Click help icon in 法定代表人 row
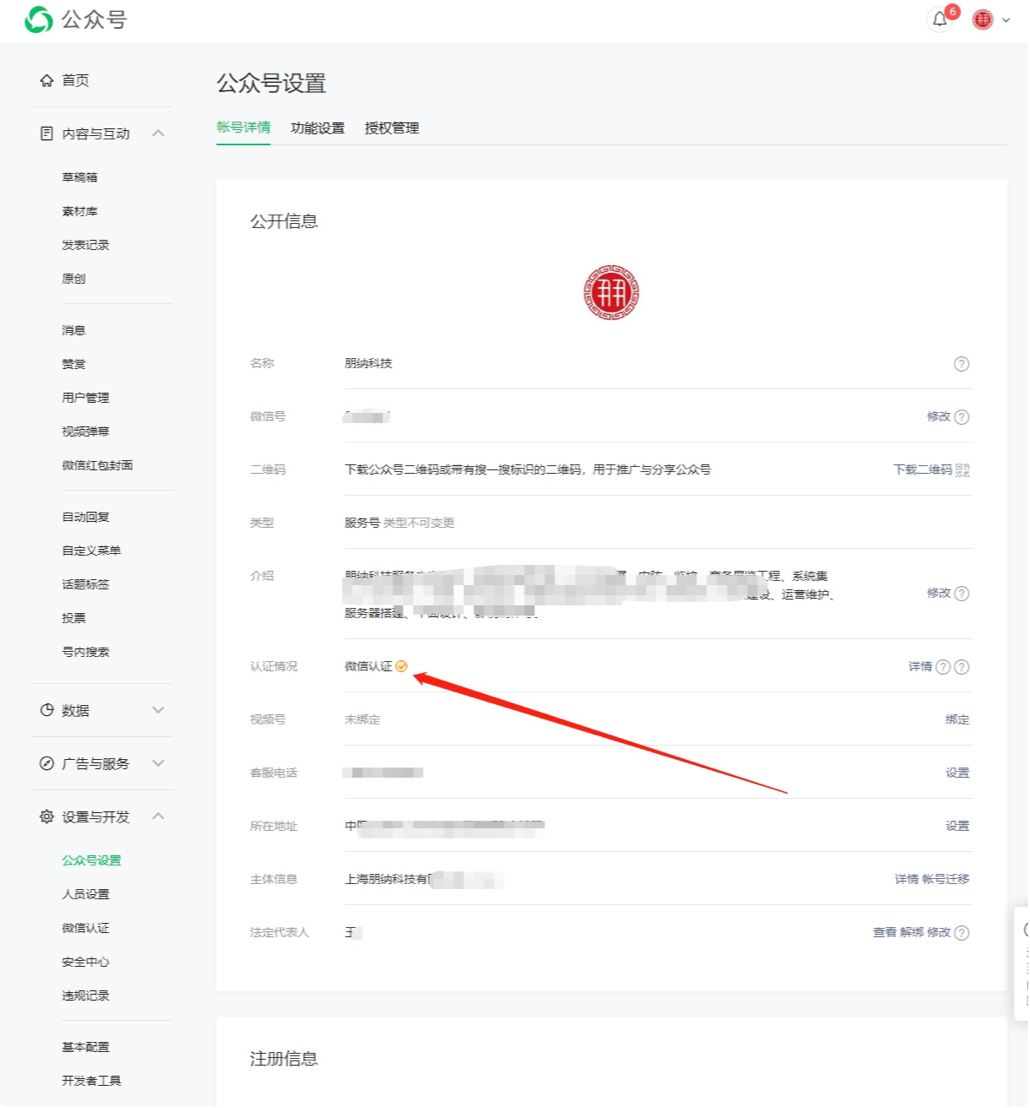The width and height of the screenshot is (1030, 1108). click(x=961, y=933)
